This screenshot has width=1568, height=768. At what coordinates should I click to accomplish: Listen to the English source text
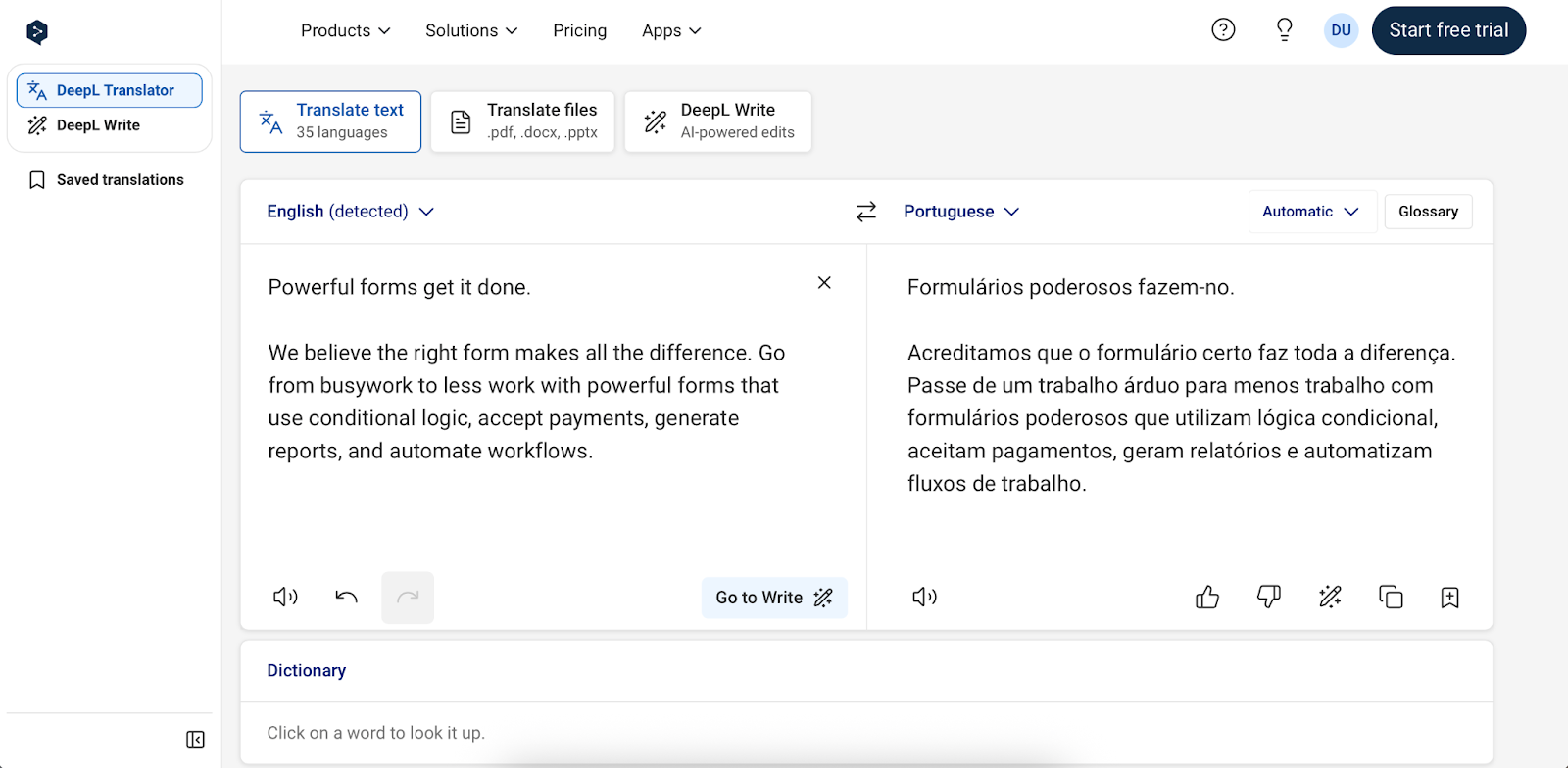click(285, 597)
